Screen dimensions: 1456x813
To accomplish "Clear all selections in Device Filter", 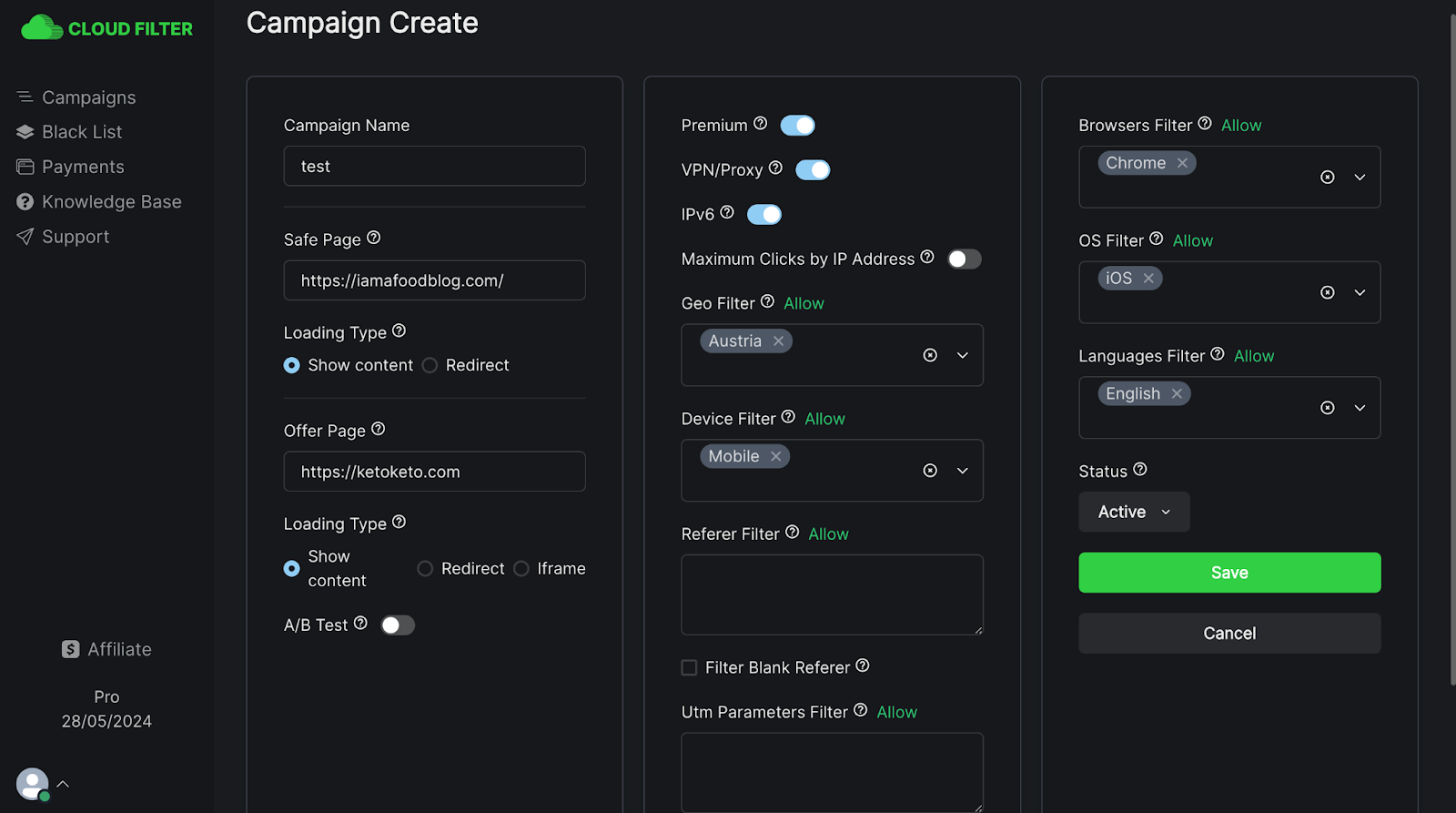I will coord(929,471).
